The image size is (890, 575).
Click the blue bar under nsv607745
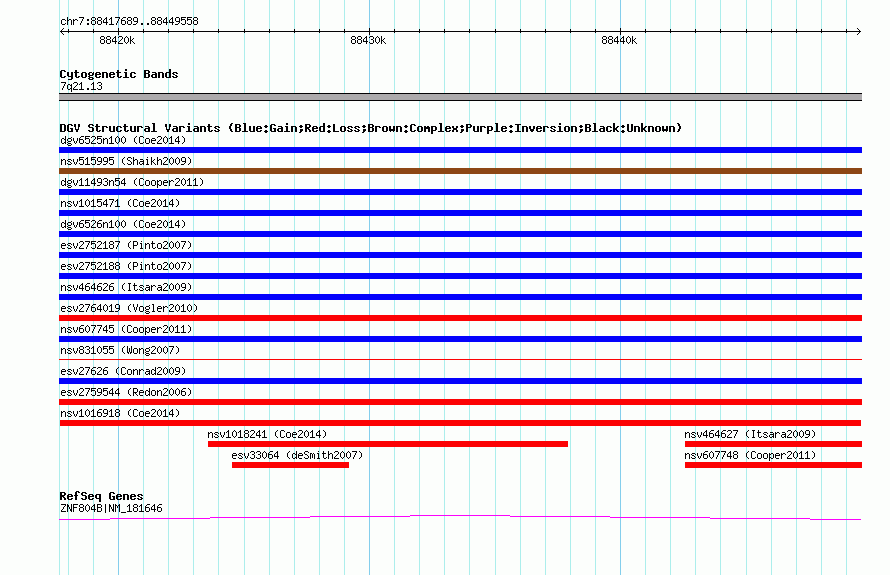point(460,339)
